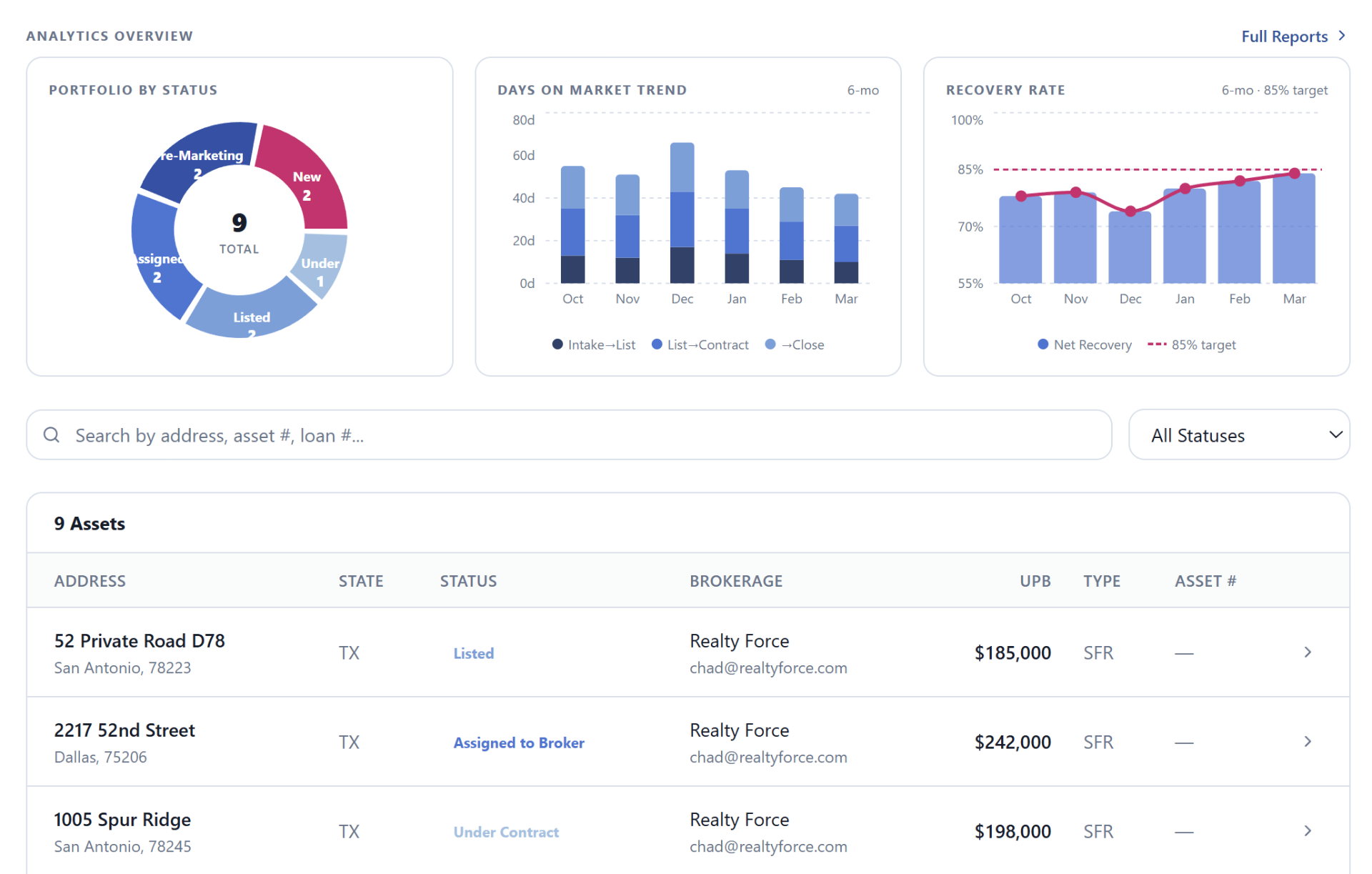Sort by the TYPE column header

(x=1101, y=580)
